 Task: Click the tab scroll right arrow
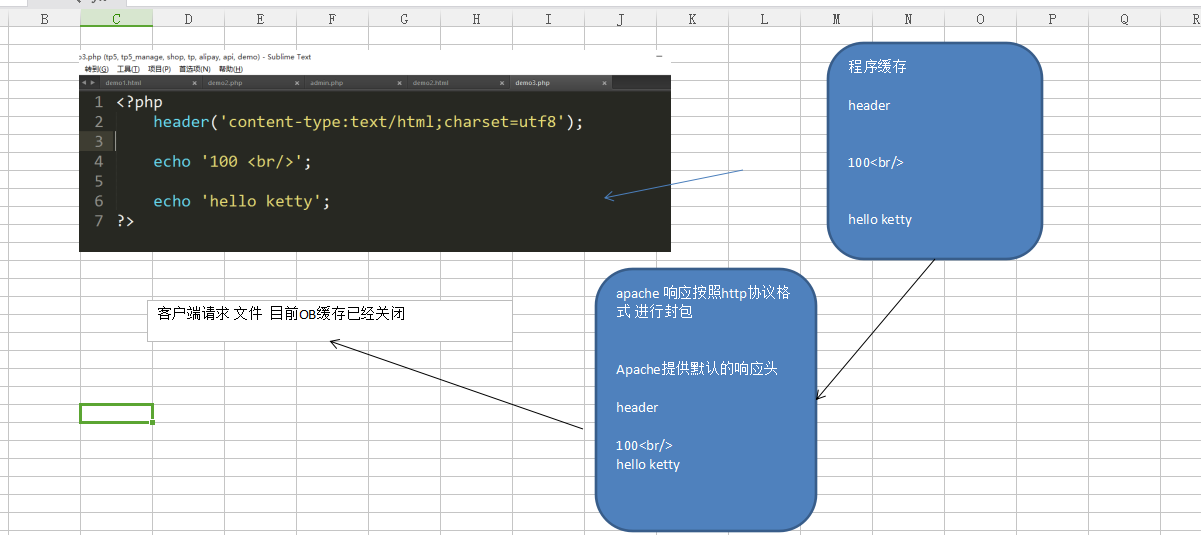pyautogui.click(x=92, y=83)
